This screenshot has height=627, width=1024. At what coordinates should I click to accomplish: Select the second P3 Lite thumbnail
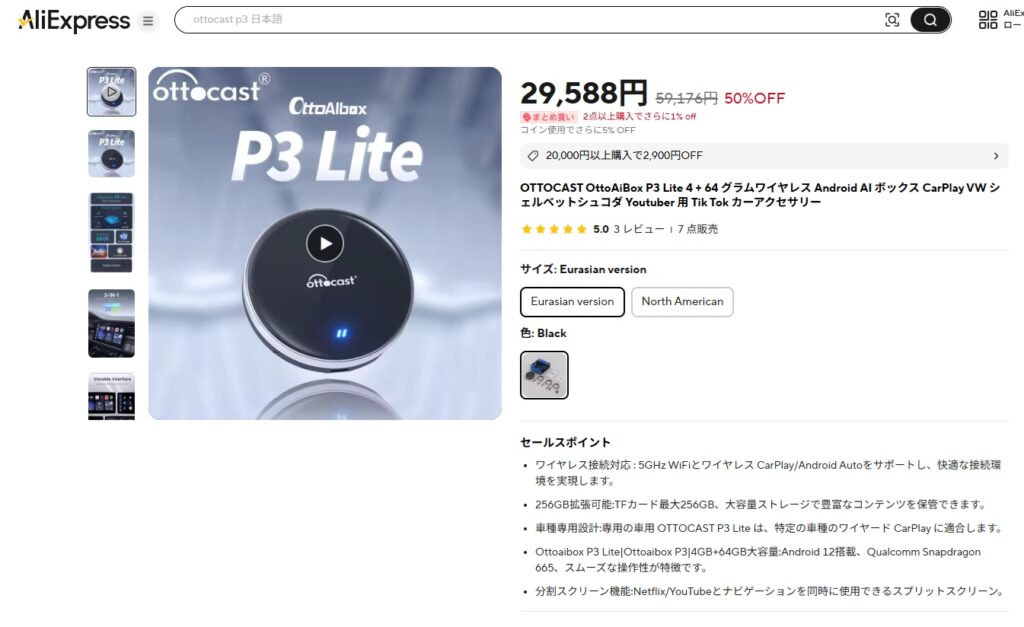coord(112,153)
